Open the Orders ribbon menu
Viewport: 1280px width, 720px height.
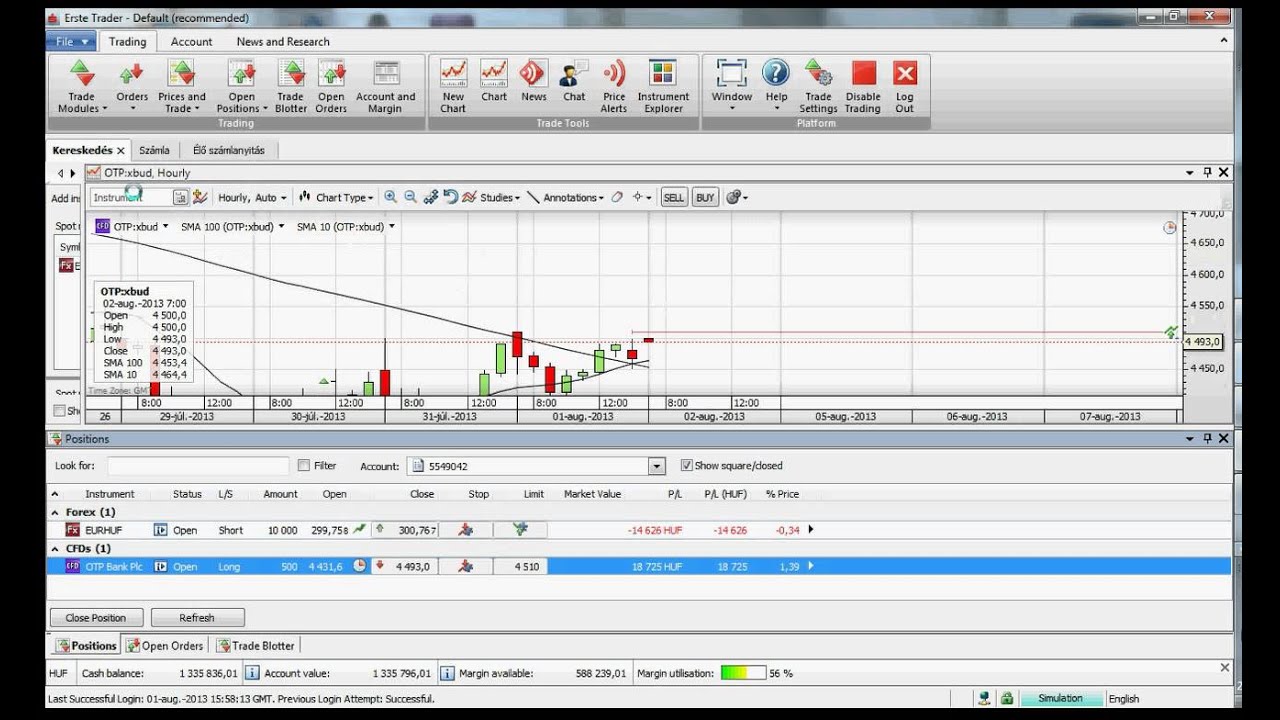pos(132,87)
